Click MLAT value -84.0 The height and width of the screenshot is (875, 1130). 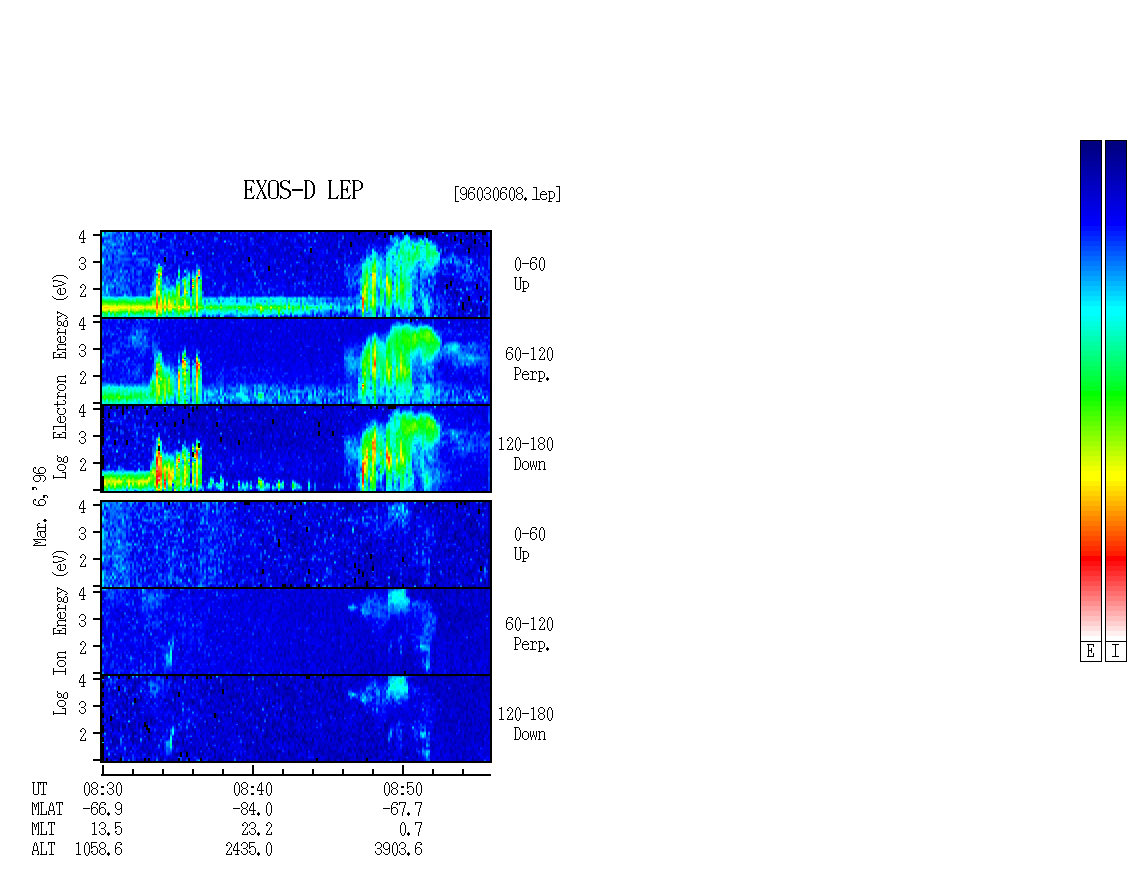pos(252,809)
